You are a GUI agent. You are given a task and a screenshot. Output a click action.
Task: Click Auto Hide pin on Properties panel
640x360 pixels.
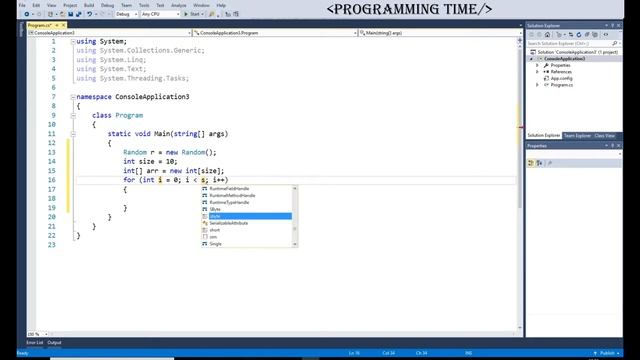[612, 146]
